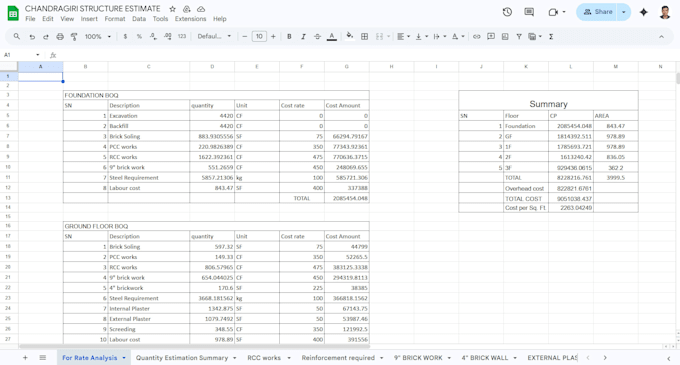Image resolution: width=680 pixels, height=365 pixels.
Task: Collapse the toolbar with the chevron
Action: [661, 37]
